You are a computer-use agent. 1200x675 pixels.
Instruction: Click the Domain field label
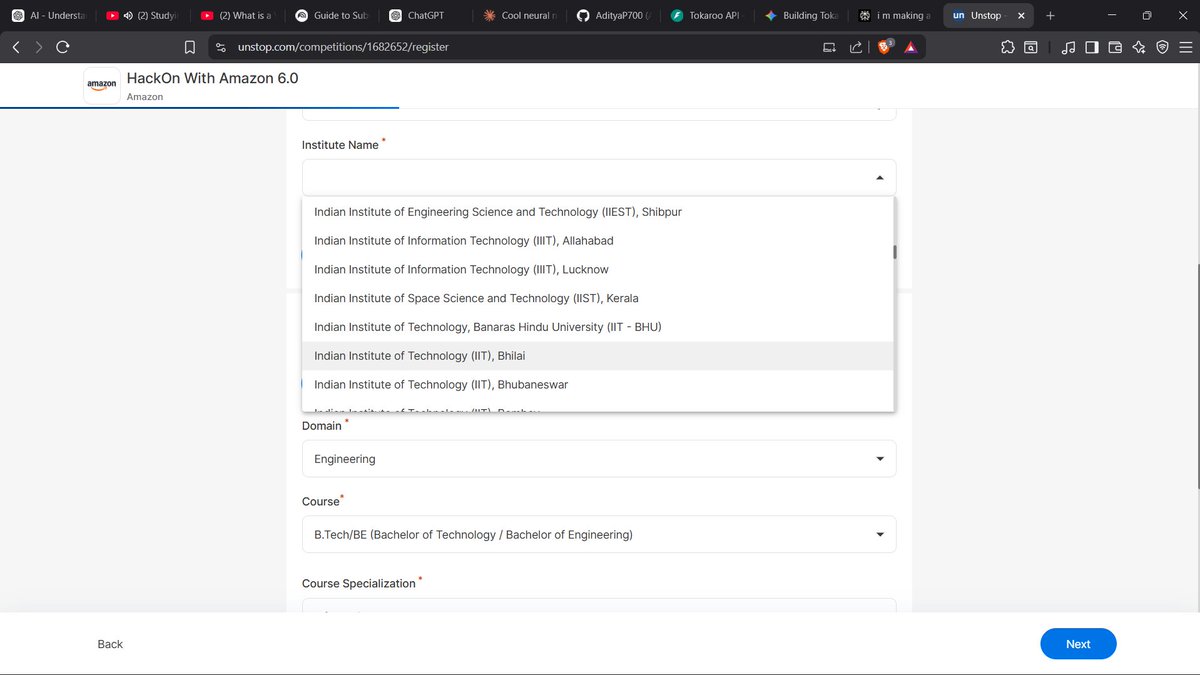(x=322, y=426)
